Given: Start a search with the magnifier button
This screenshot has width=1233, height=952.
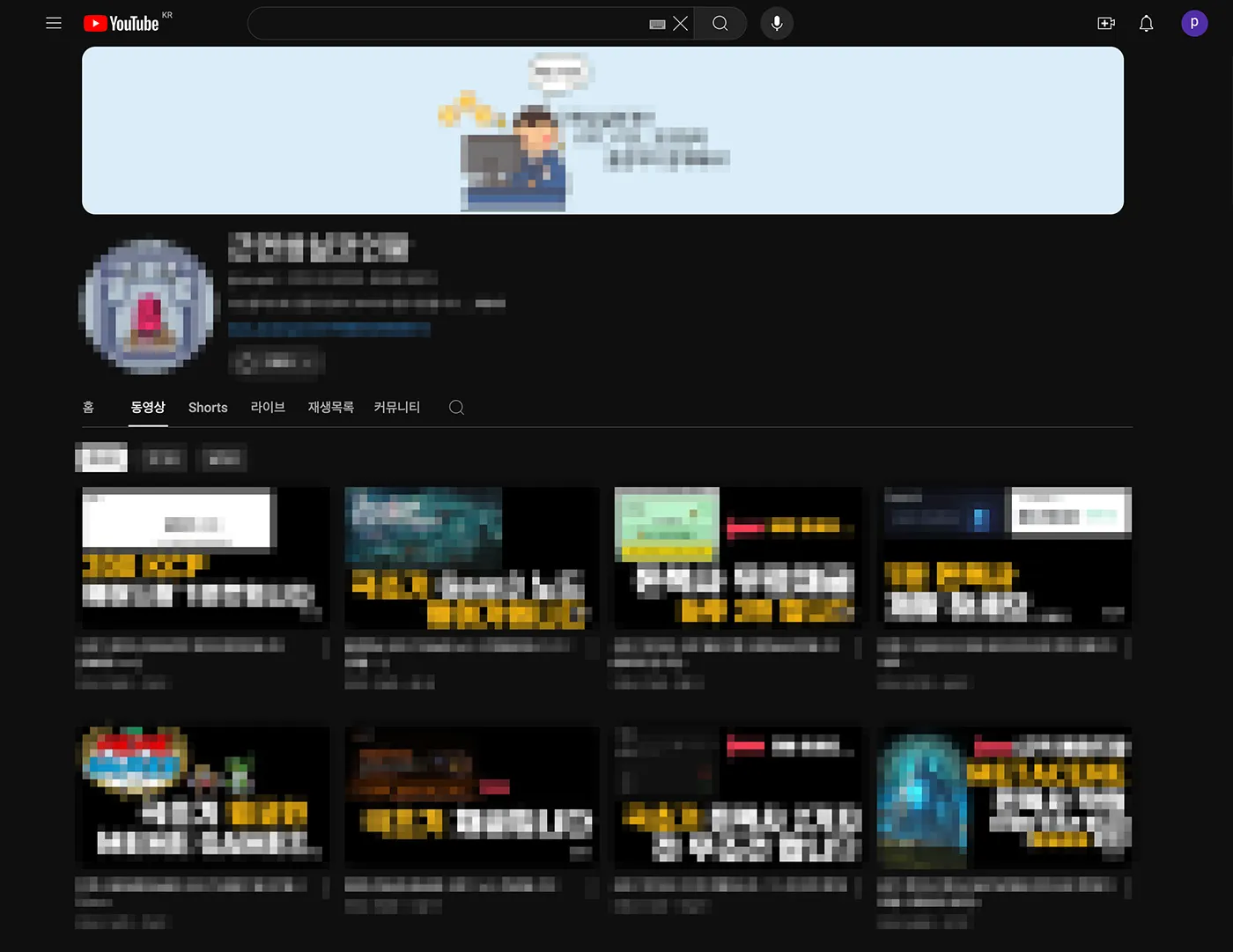Looking at the screenshot, I should (720, 24).
